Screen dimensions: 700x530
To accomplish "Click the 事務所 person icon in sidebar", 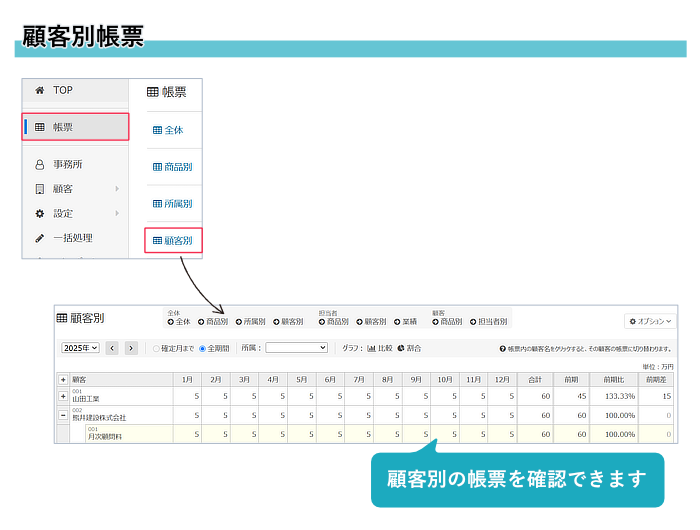I will point(39,165).
